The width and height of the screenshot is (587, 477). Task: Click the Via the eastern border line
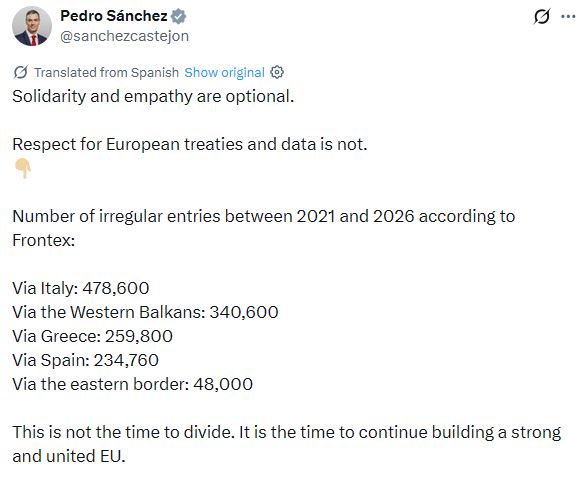[x=133, y=384]
